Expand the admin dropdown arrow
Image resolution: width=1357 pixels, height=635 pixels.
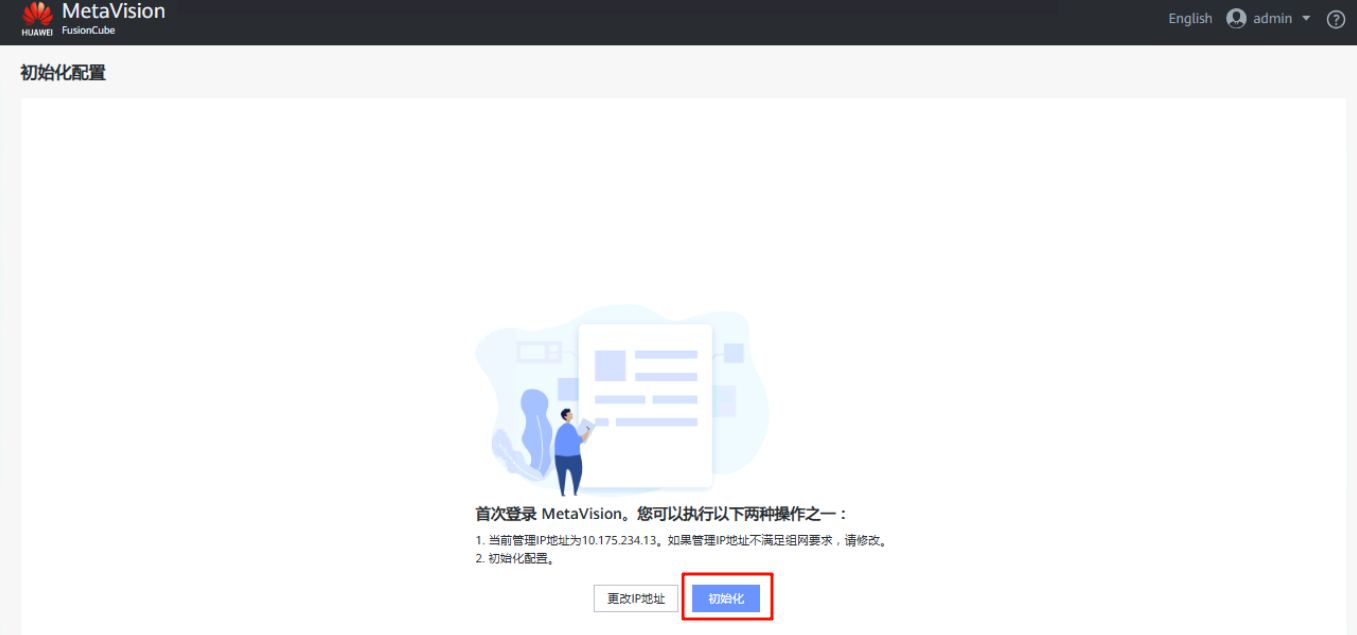1306,19
